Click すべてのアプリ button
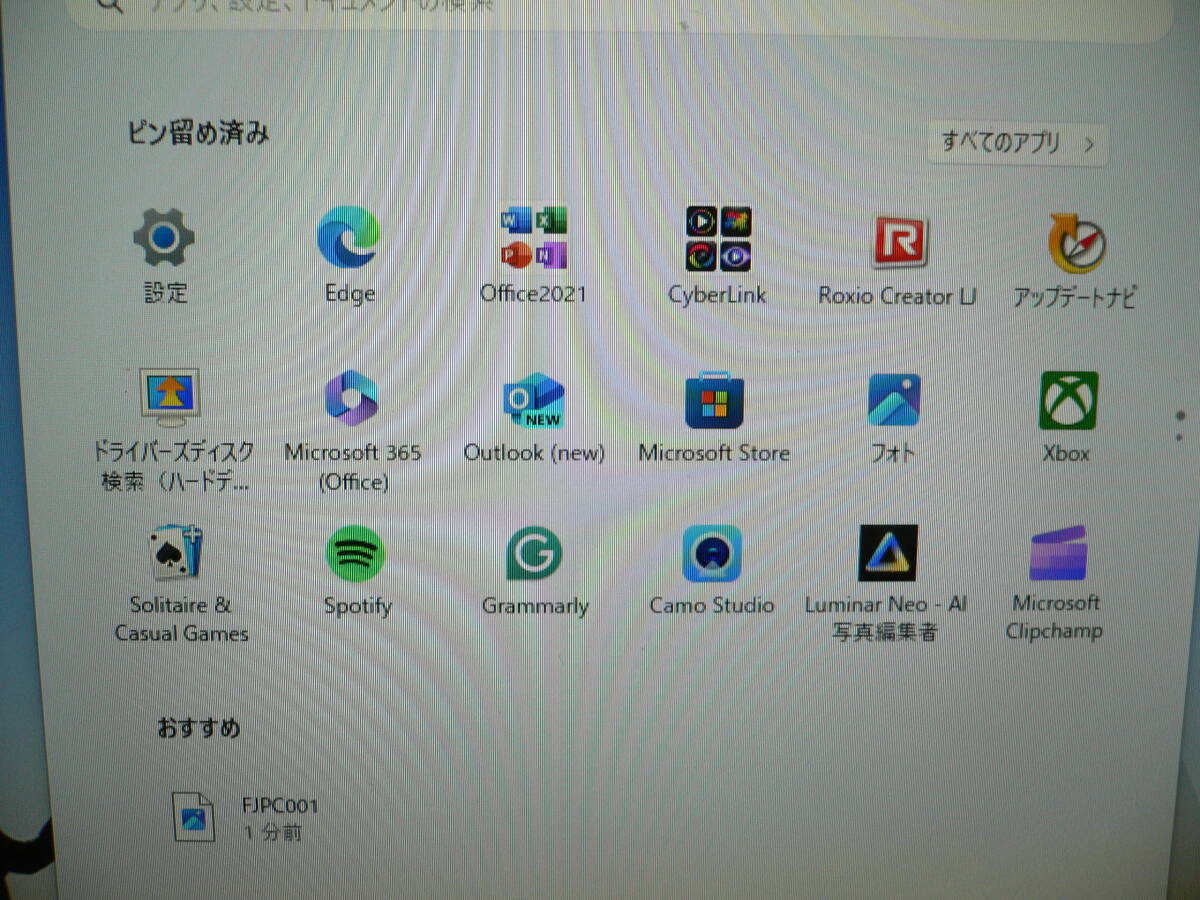1200x900 pixels. (1017, 143)
